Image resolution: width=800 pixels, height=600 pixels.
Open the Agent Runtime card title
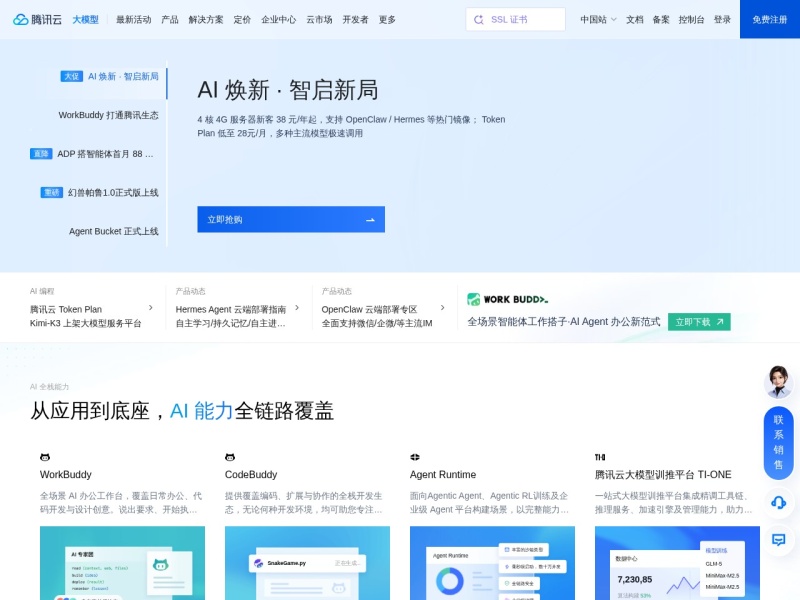point(443,474)
